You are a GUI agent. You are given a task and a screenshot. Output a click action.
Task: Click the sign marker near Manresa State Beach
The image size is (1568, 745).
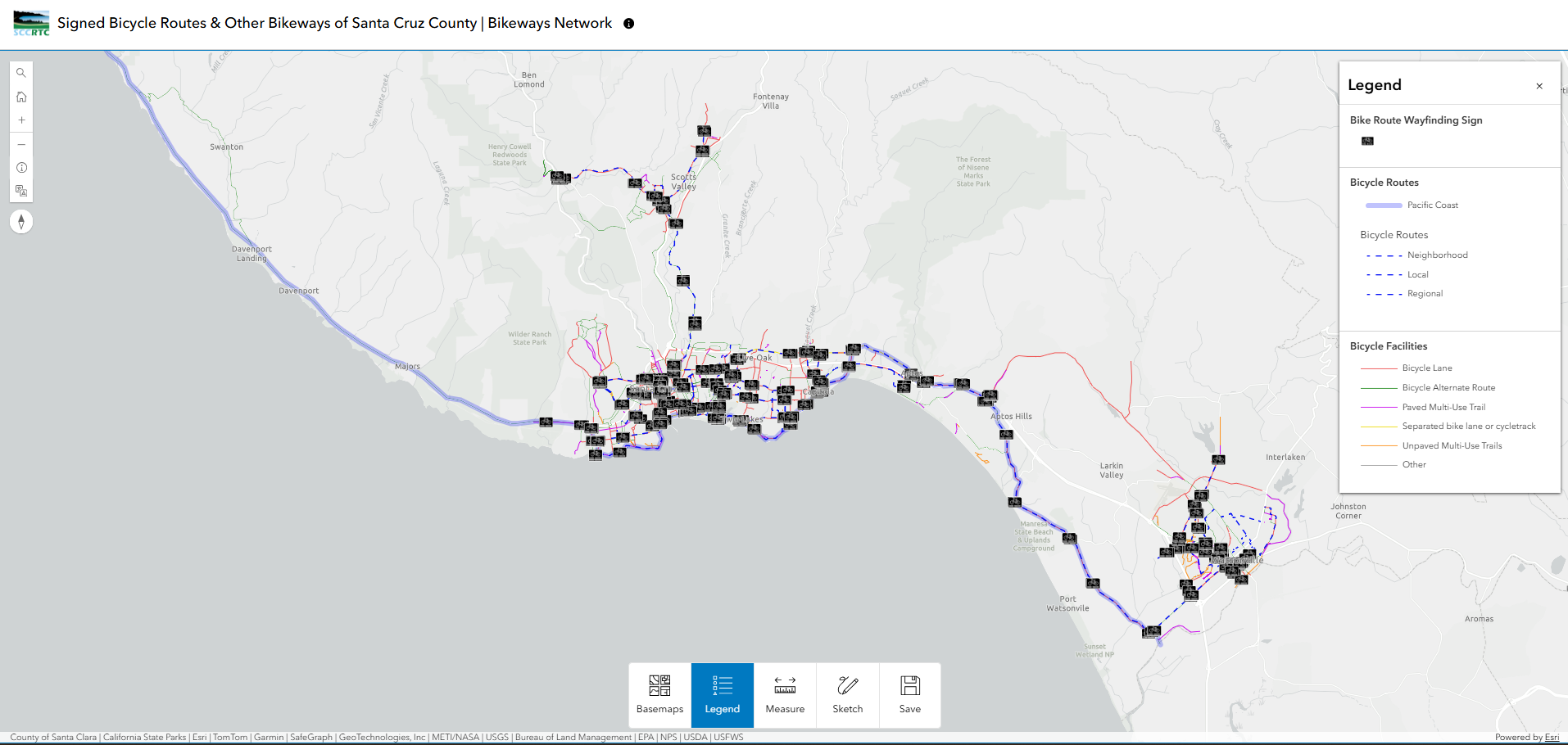pyautogui.click(x=1015, y=502)
